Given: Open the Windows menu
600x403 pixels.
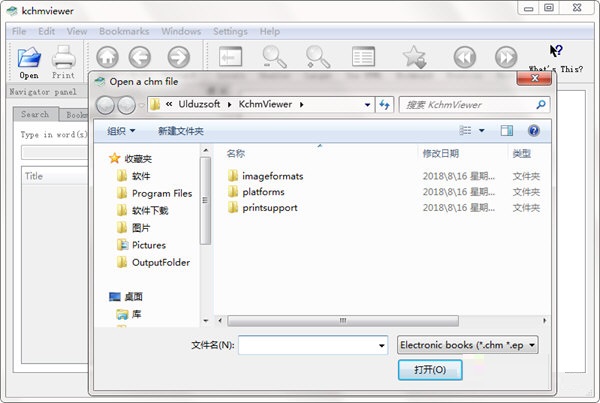Looking at the screenshot, I should (x=181, y=31).
